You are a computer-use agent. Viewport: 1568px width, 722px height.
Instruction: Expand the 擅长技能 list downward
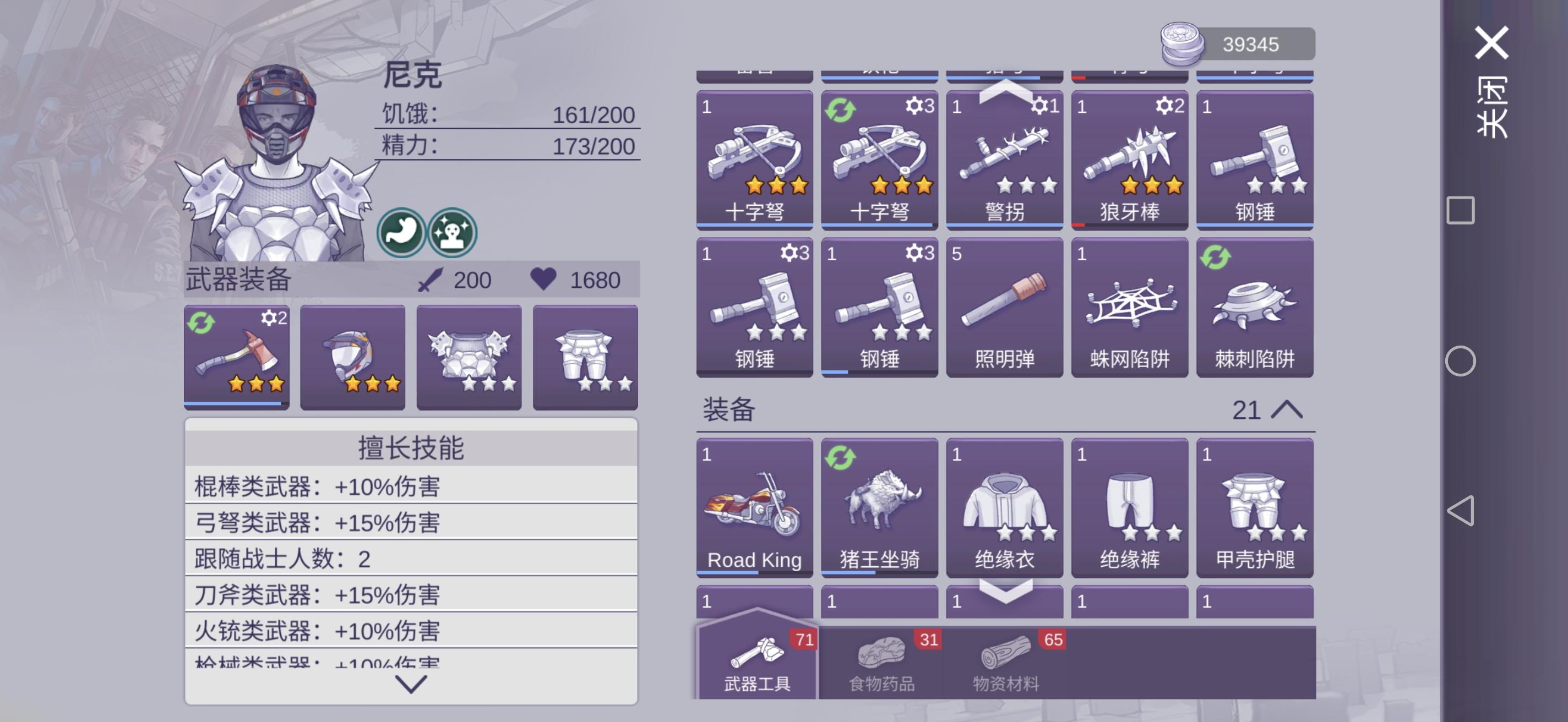(x=411, y=684)
